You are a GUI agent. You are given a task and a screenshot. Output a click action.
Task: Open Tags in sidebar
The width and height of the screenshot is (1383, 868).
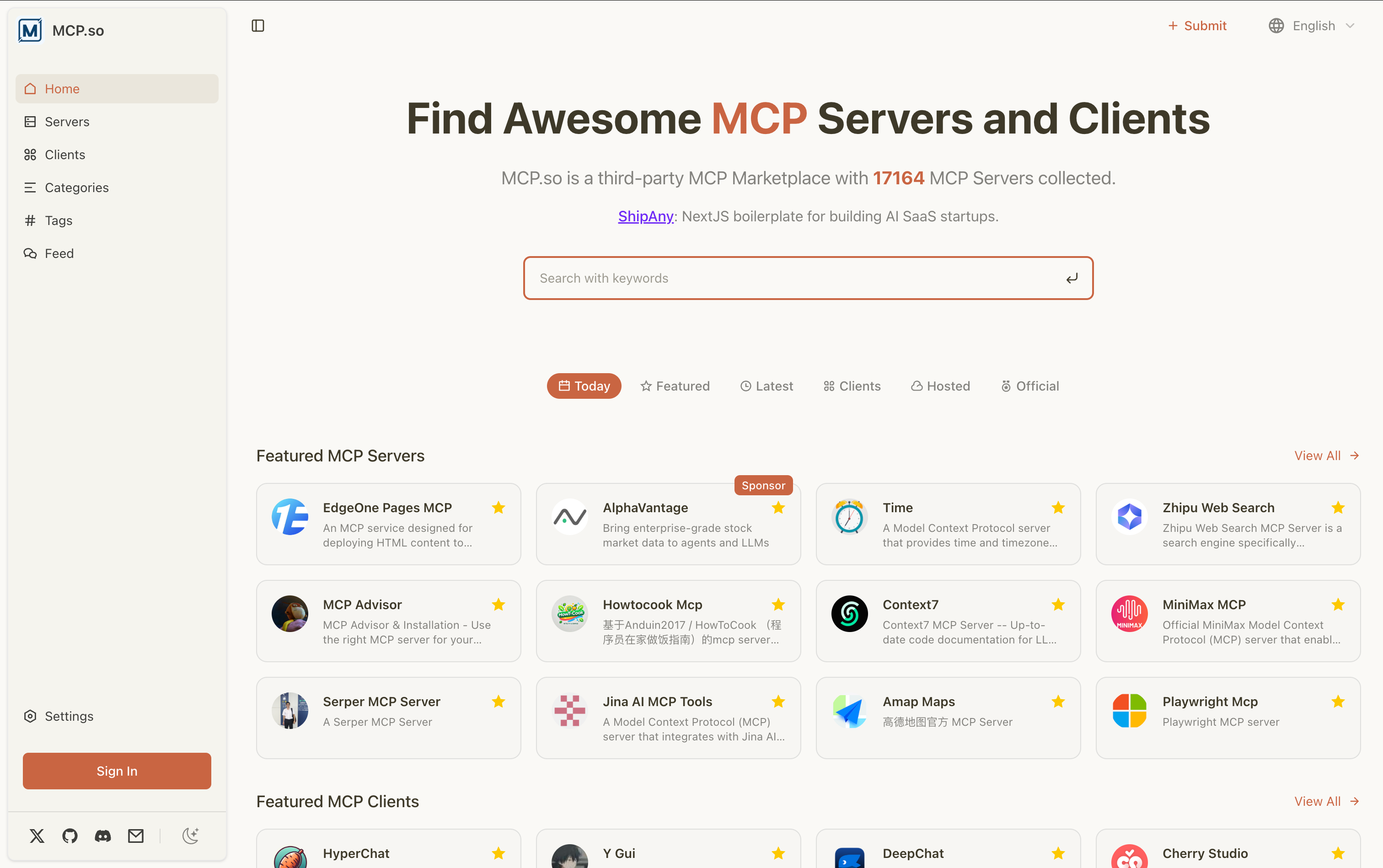point(117,220)
